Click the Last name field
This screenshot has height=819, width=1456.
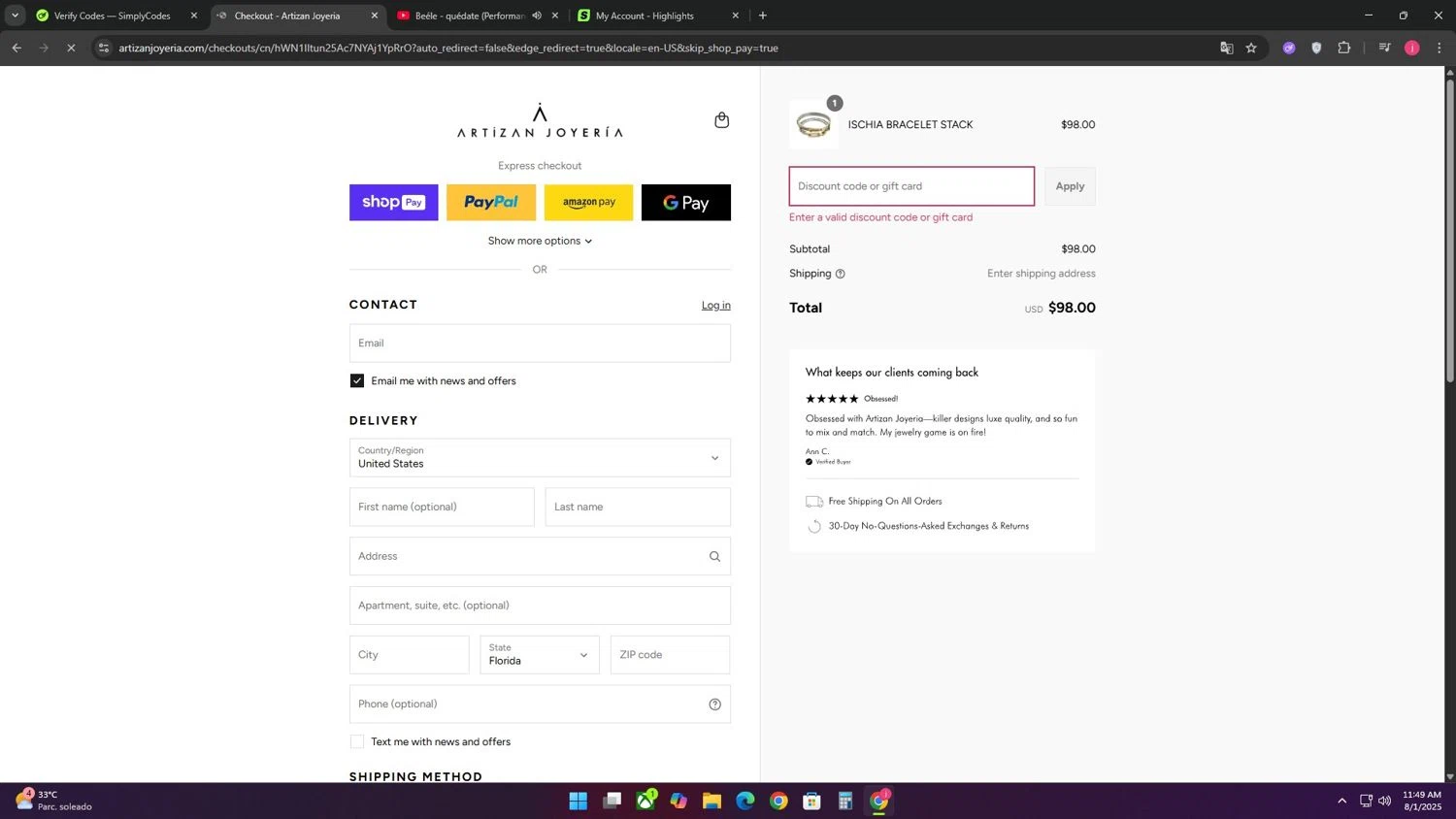click(638, 508)
